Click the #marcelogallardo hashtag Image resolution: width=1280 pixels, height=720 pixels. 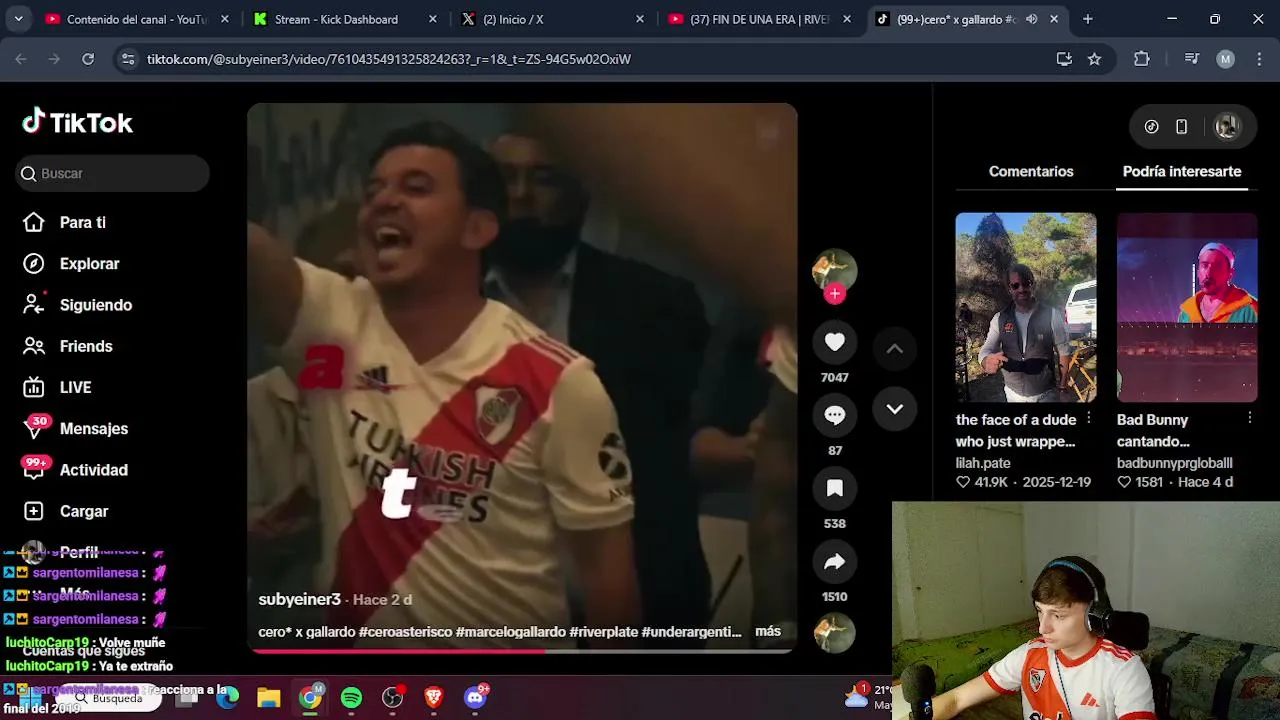click(x=510, y=631)
